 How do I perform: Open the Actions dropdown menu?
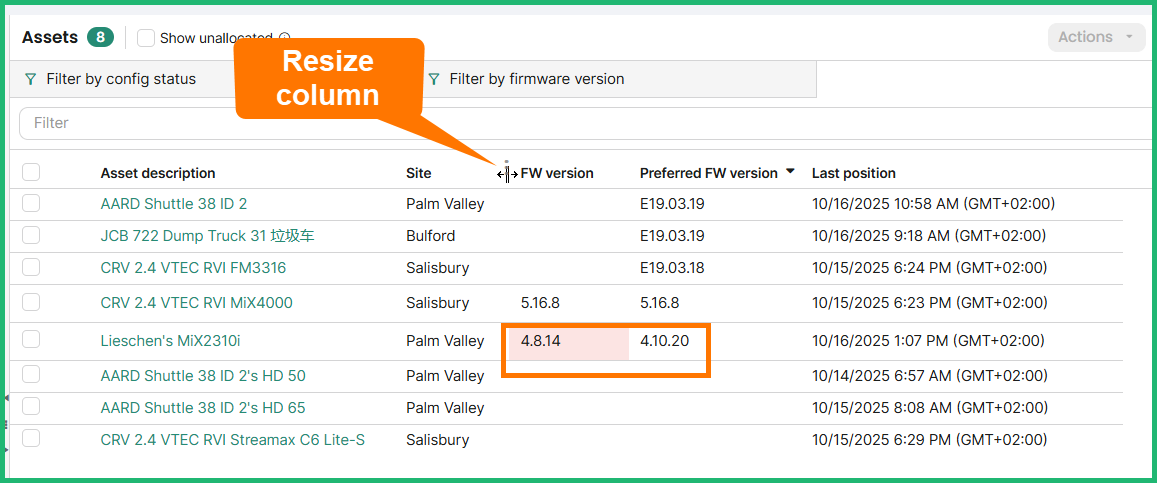1096,37
